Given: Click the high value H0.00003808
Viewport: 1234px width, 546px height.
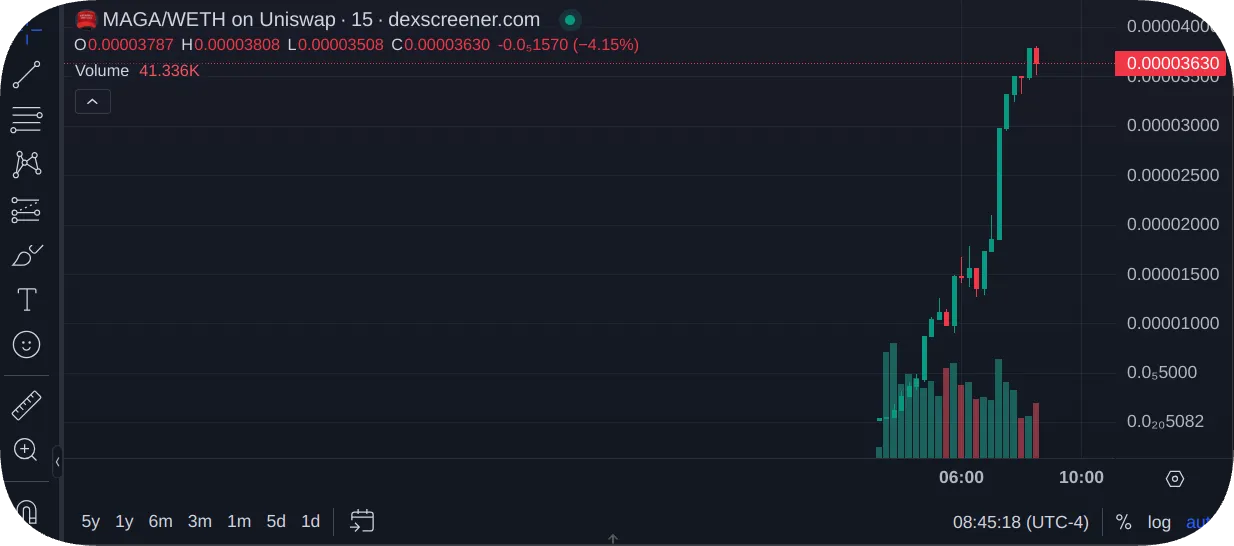Looking at the screenshot, I should 230,45.
